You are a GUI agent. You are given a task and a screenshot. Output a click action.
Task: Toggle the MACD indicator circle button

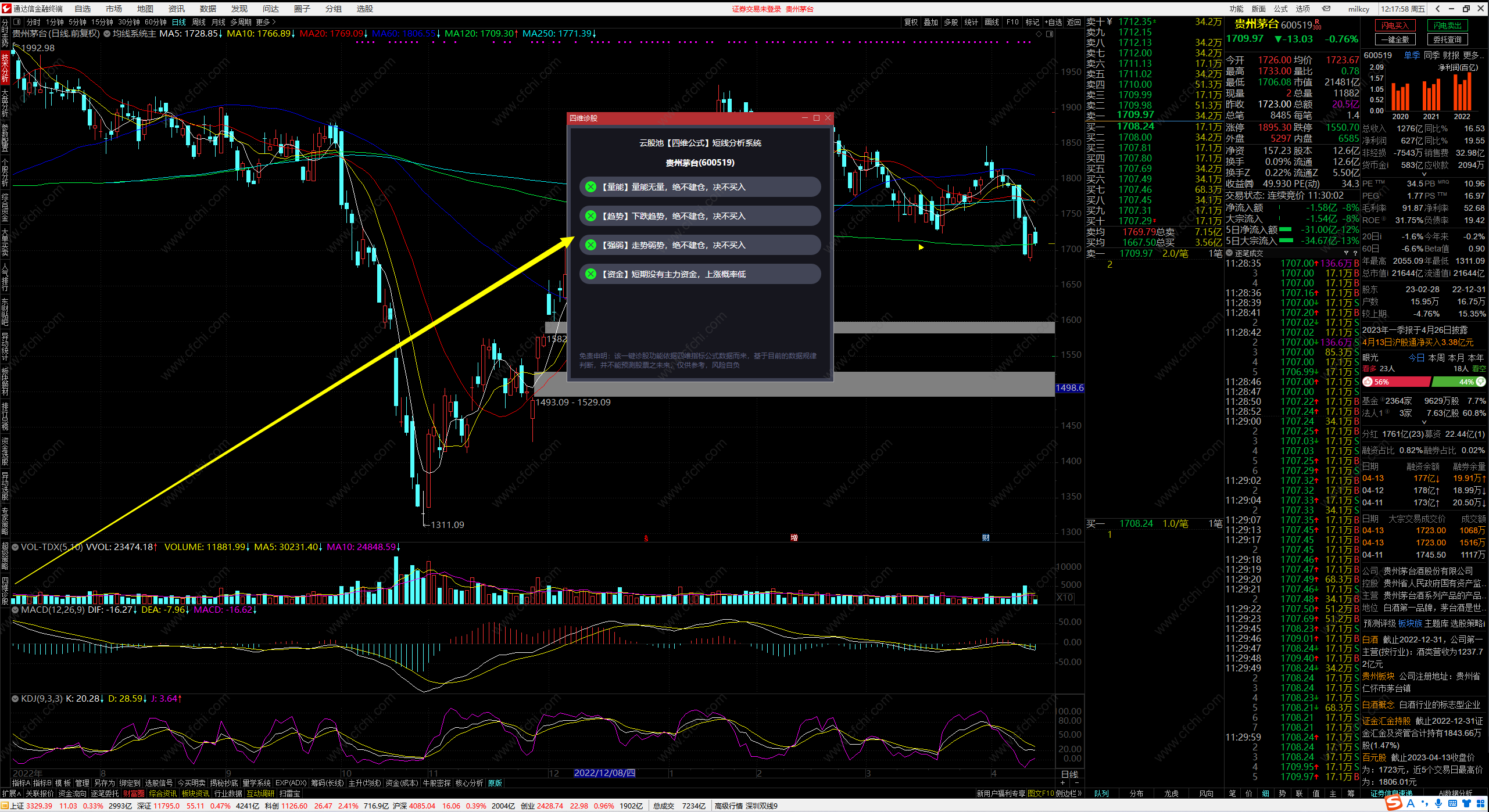16,610
